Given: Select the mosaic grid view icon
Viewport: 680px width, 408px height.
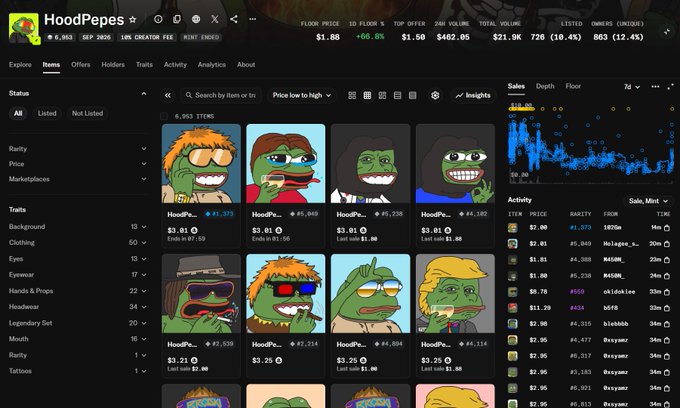Looking at the screenshot, I should [x=382, y=95].
